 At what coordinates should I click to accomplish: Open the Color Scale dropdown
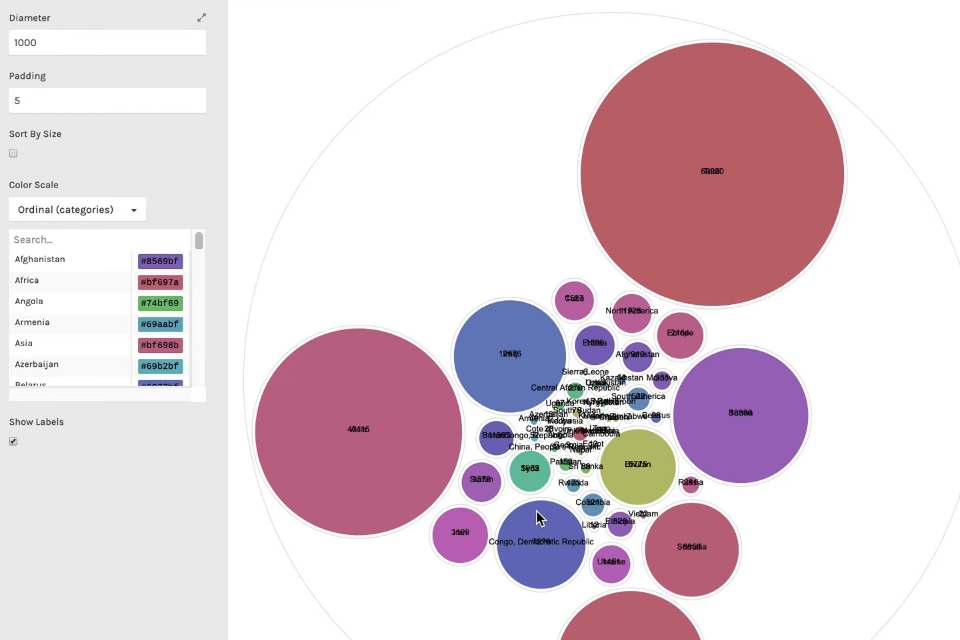77,209
